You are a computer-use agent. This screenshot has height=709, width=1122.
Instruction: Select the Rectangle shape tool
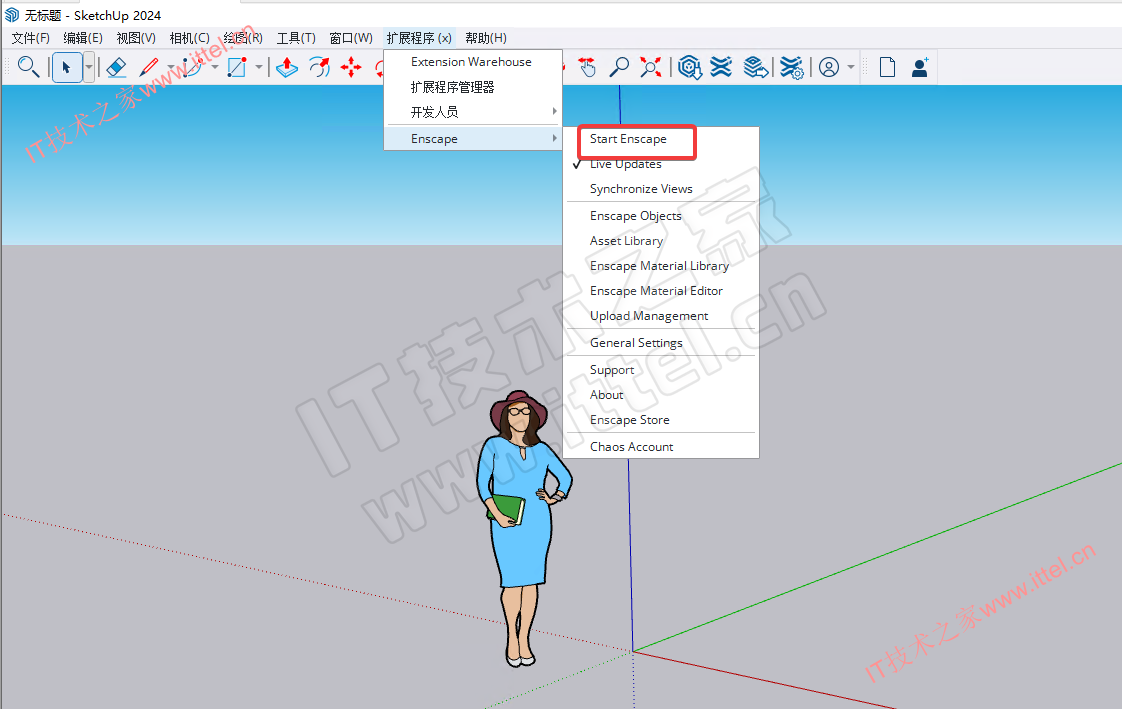[237, 67]
